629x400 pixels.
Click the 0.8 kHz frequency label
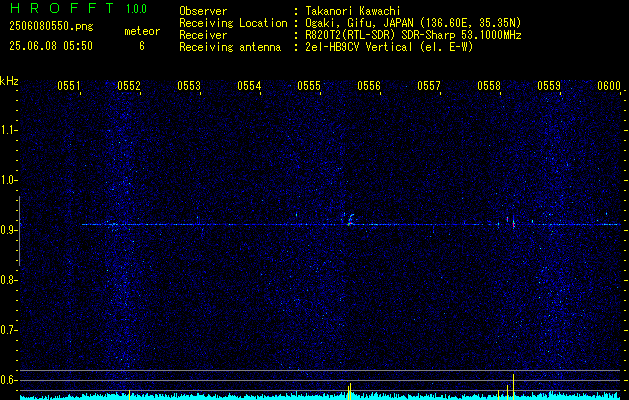click(x=8, y=280)
